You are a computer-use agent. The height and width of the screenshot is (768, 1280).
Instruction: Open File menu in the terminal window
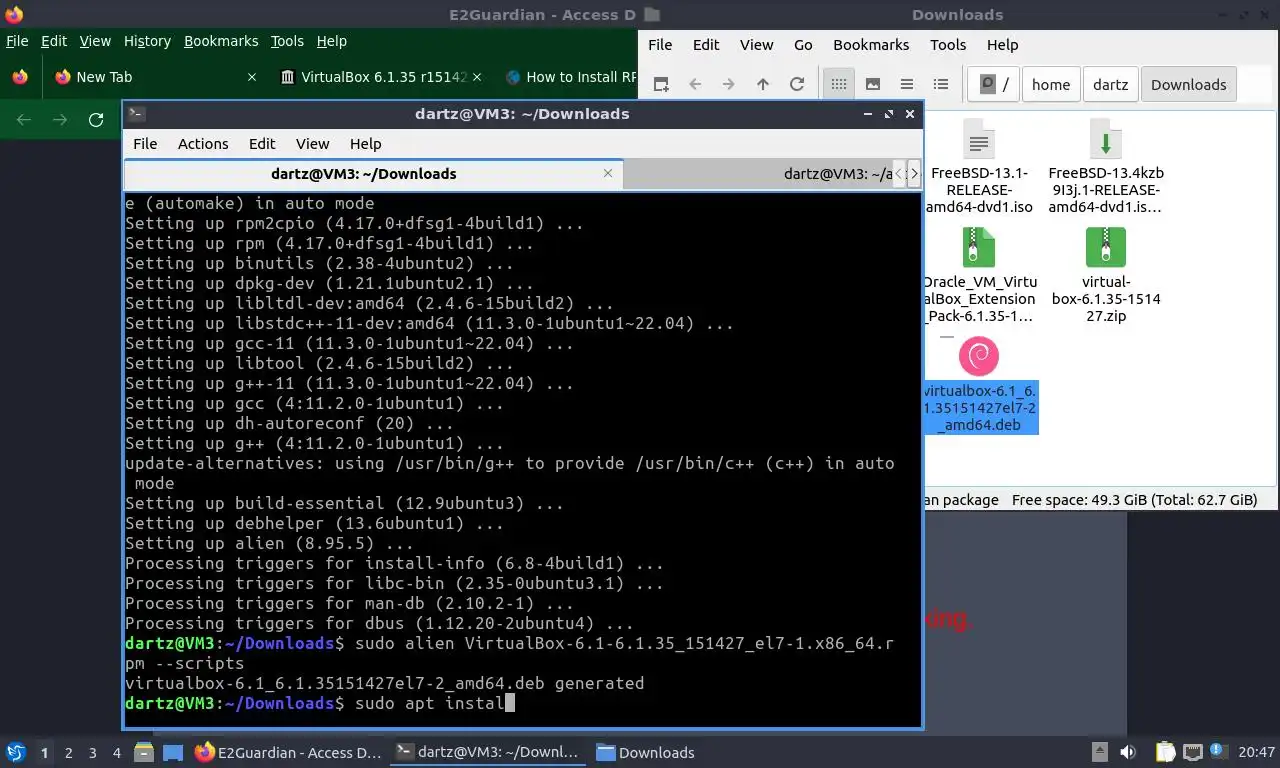coord(145,144)
